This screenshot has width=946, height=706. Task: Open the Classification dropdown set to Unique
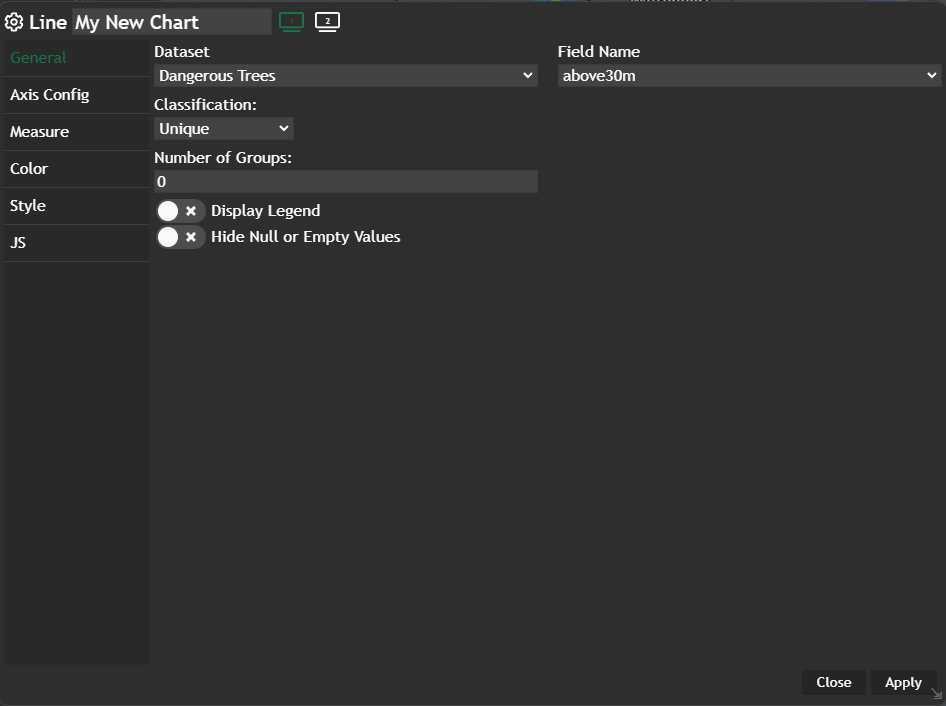(224, 129)
